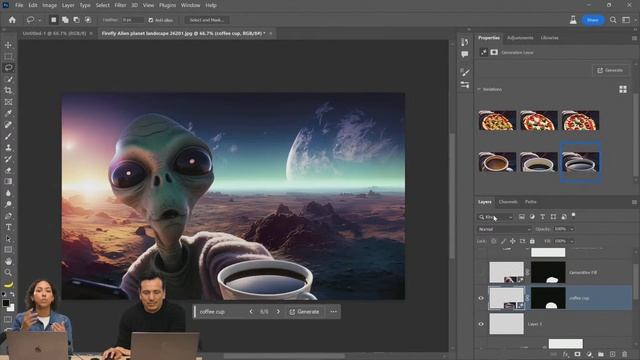Select the Crop tool

point(8,91)
